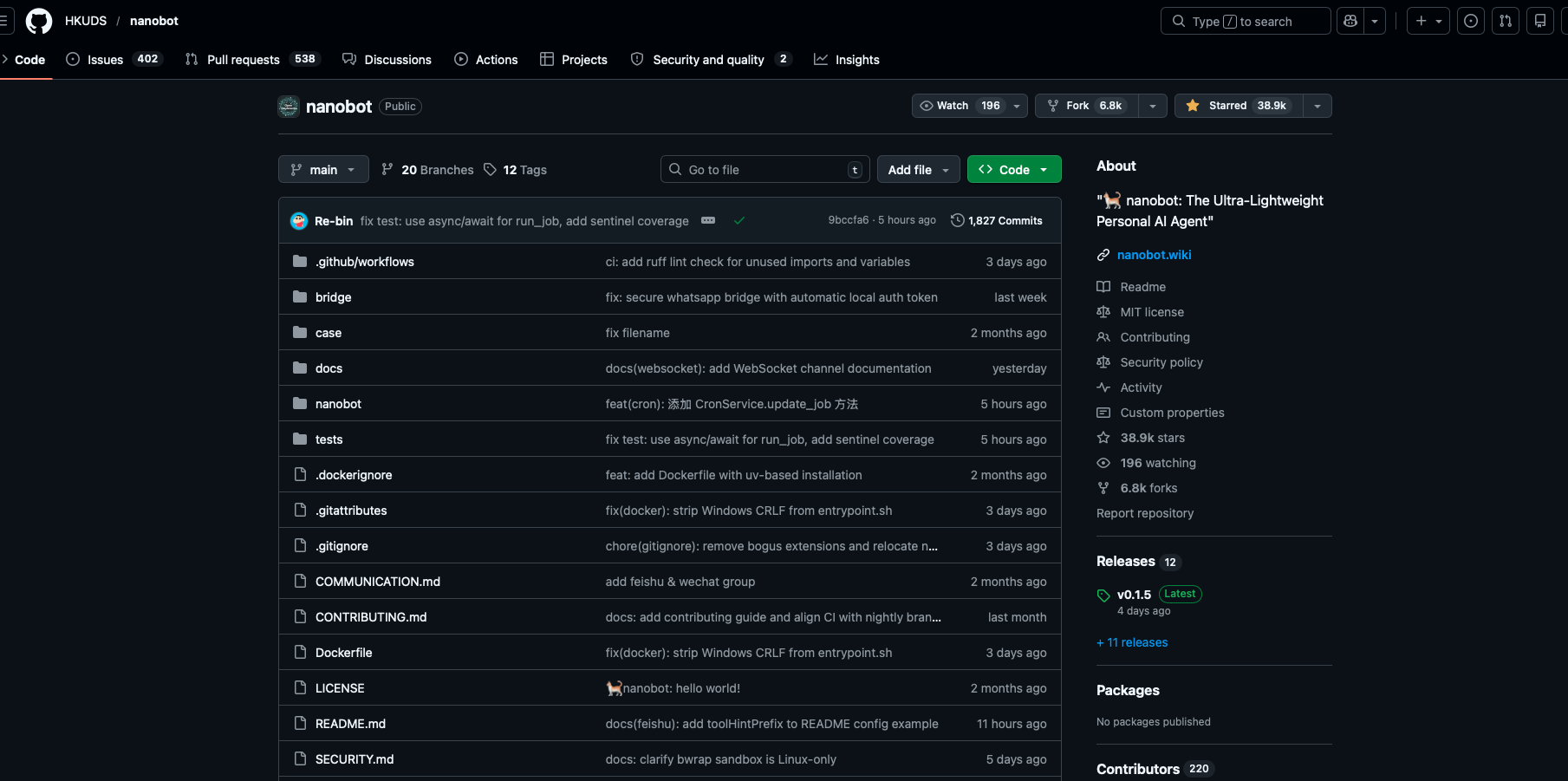Click the green check status icon
The height and width of the screenshot is (781, 1568).
tap(739, 220)
